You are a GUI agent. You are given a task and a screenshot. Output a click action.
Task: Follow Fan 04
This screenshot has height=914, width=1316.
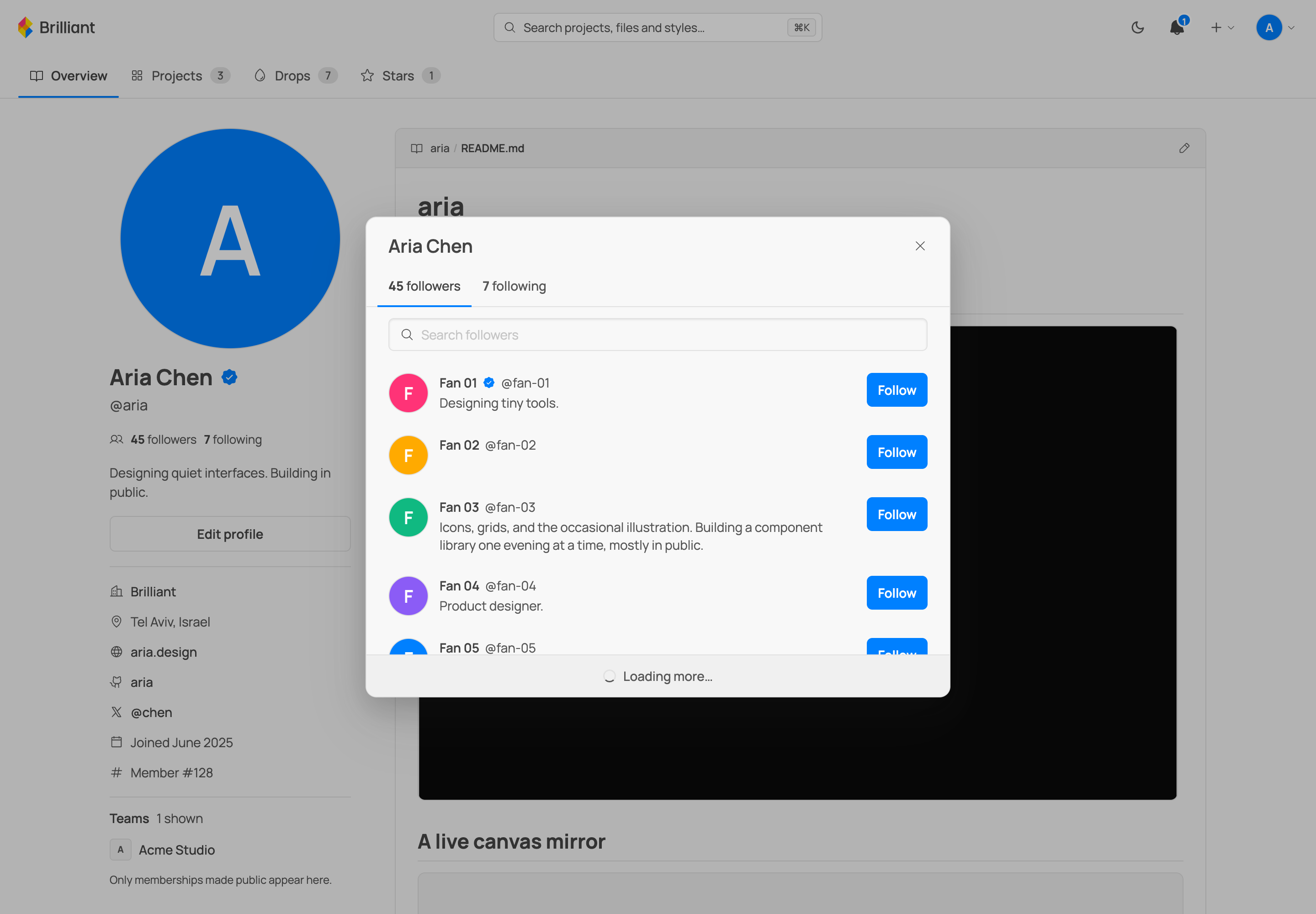[x=897, y=593]
